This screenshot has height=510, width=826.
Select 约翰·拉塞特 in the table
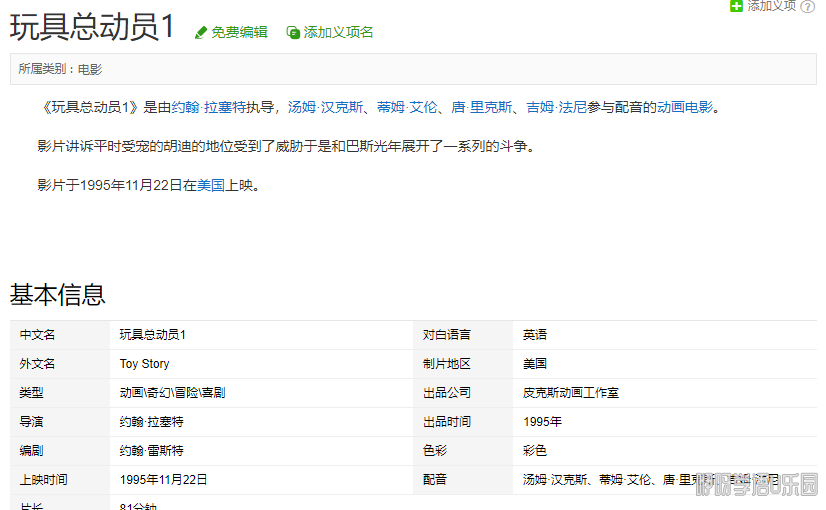[x=152, y=422]
